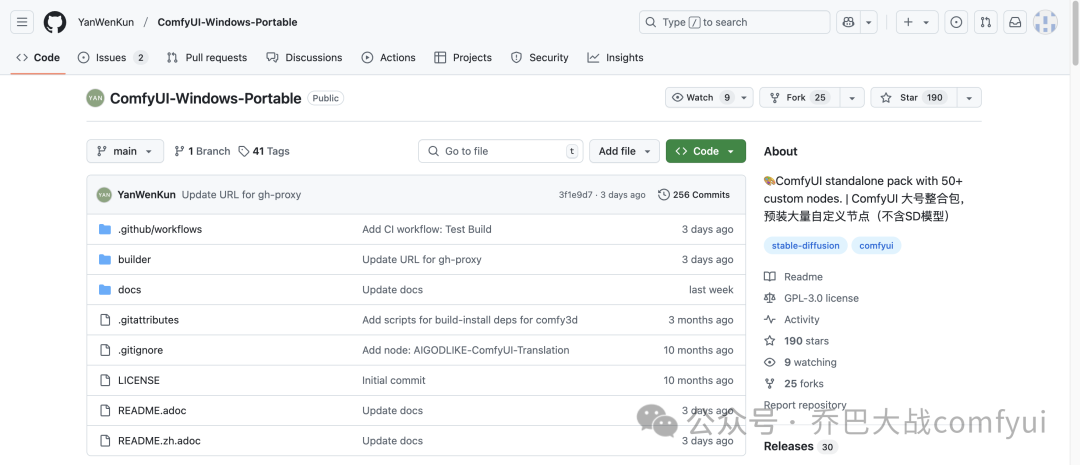The width and height of the screenshot is (1080, 465).
Task: Open the commit hash 3f1e9d7
Action: pos(575,195)
